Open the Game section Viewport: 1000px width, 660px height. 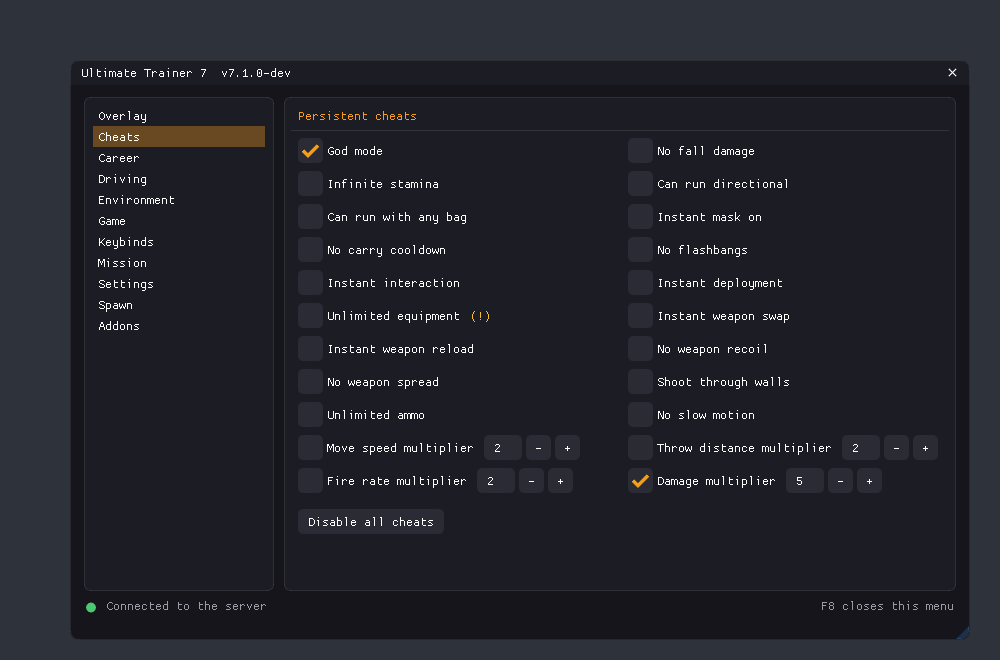click(179, 221)
